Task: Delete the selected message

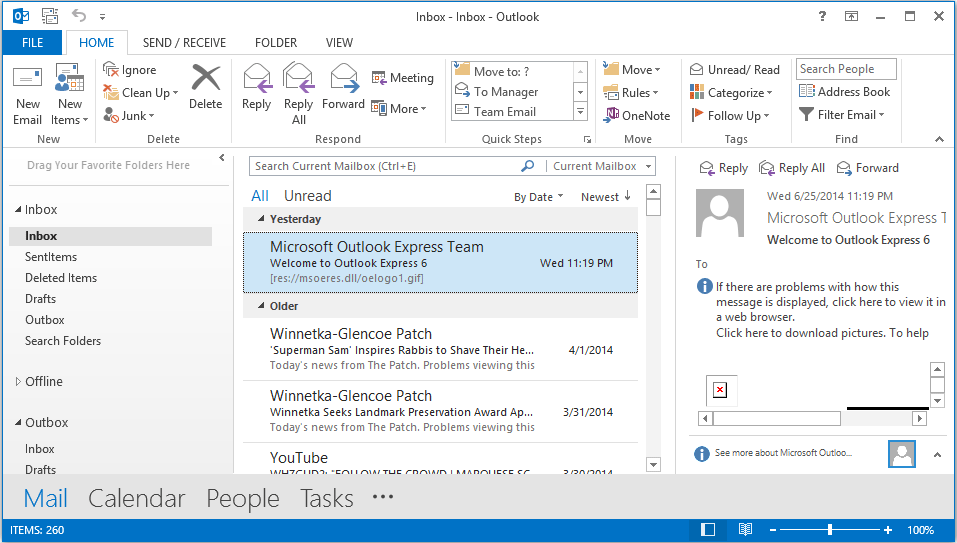Action: (206, 87)
